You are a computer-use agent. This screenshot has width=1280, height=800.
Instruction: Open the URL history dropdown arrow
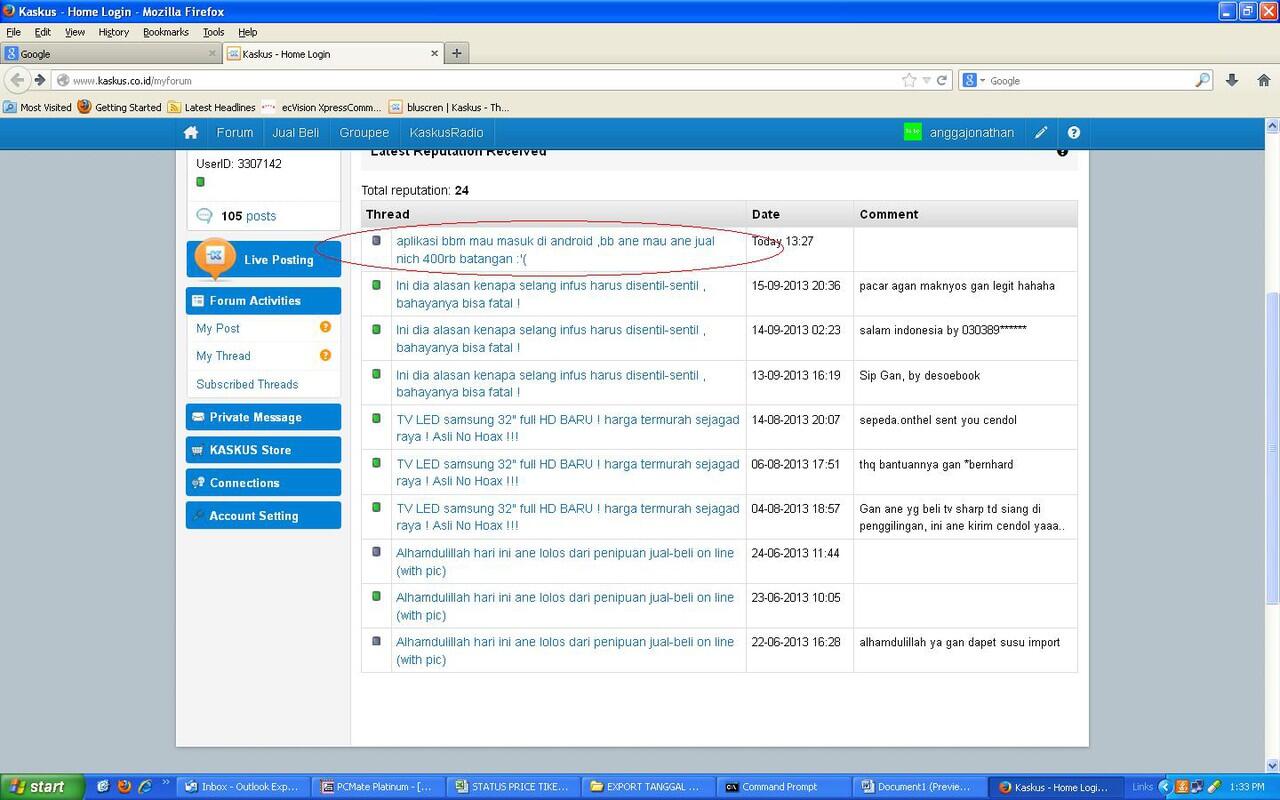click(x=926, y=80)
